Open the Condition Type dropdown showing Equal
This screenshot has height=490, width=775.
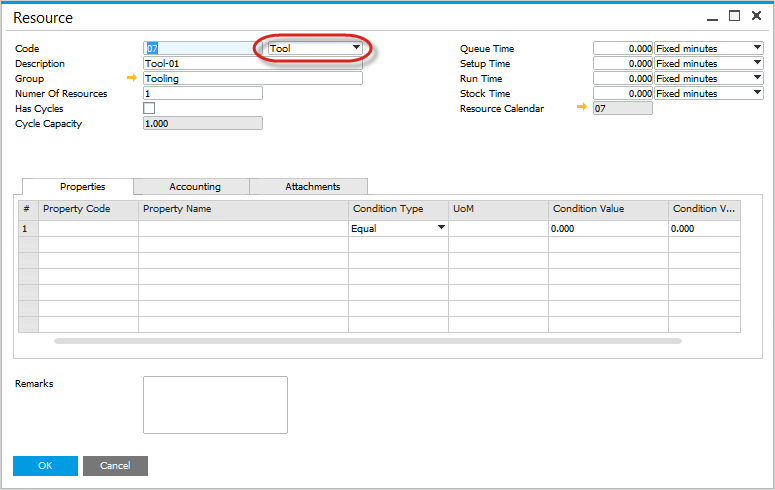point(398,228)
